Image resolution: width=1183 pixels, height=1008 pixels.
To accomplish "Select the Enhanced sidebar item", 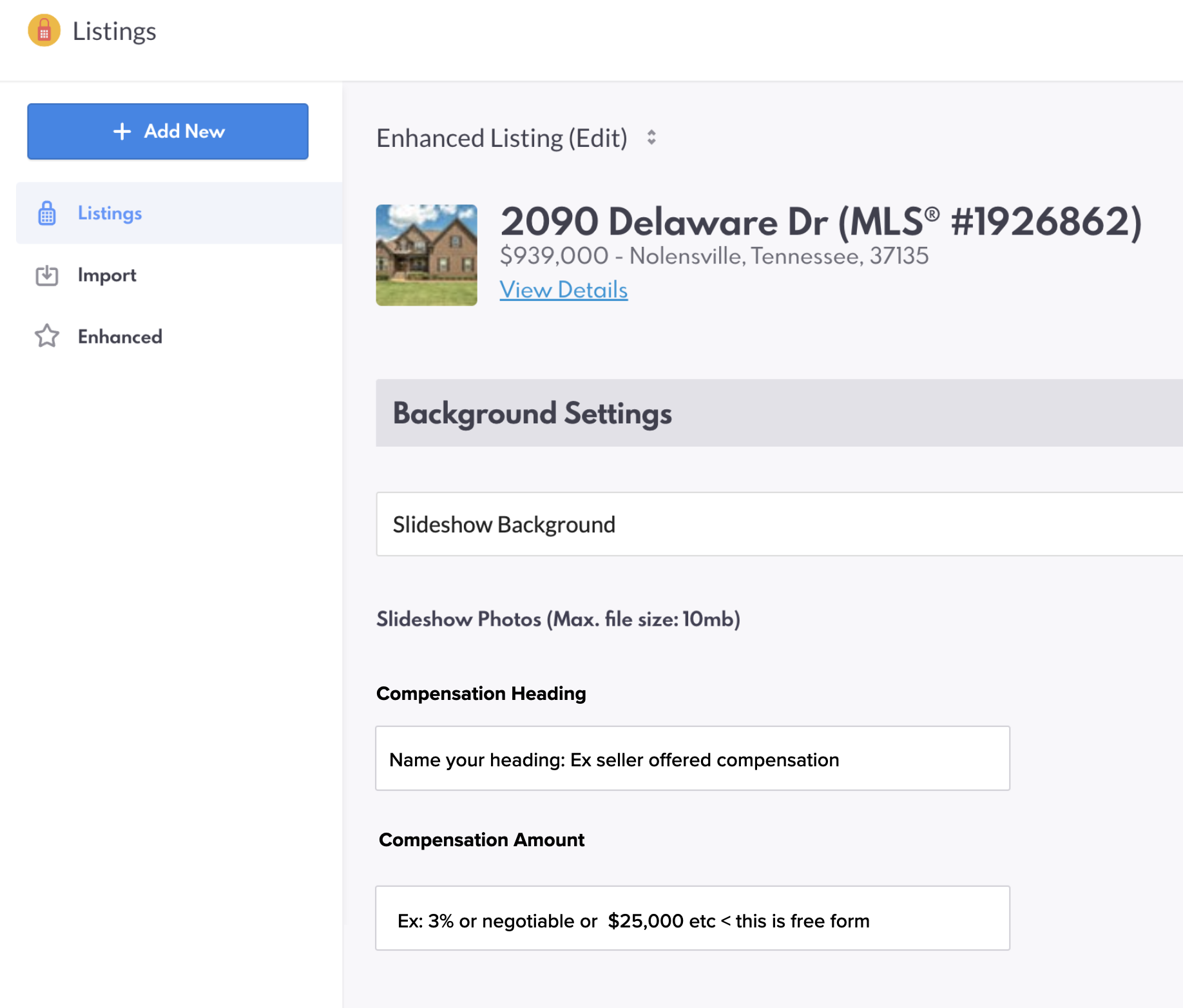I will point(120,336).
